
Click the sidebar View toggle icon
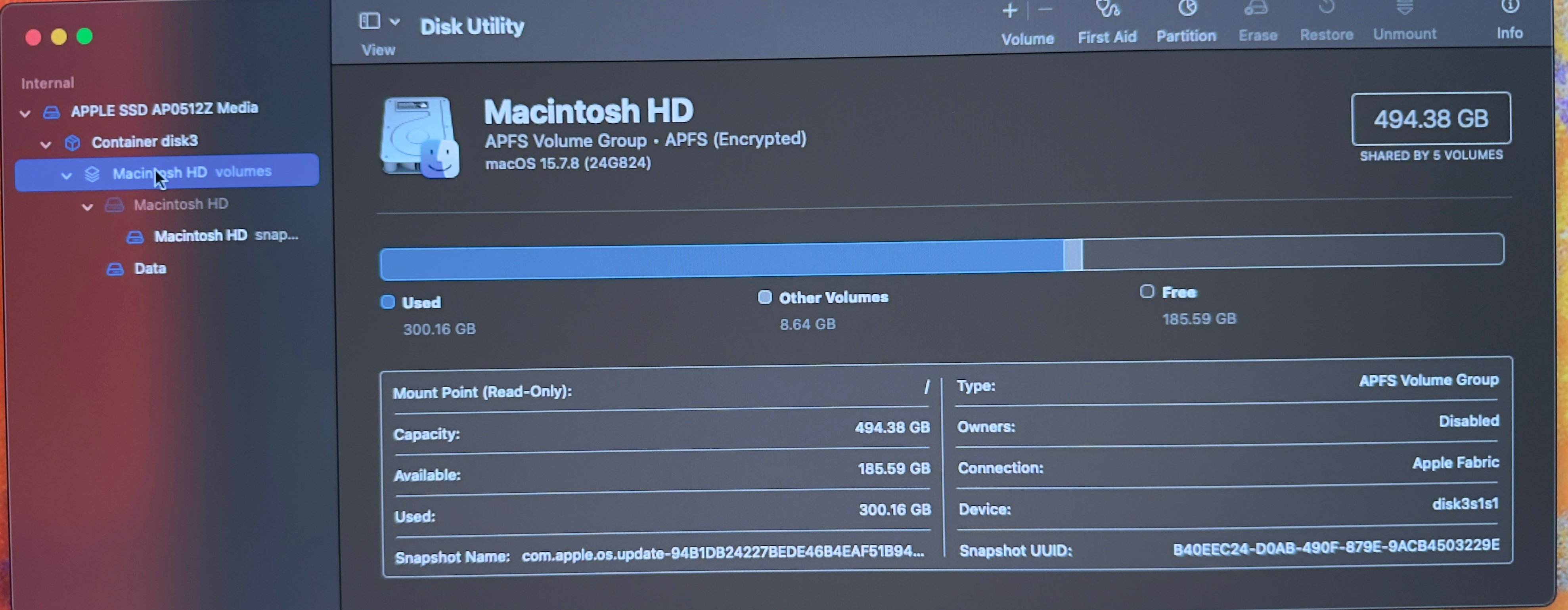(x=370, y=21)
